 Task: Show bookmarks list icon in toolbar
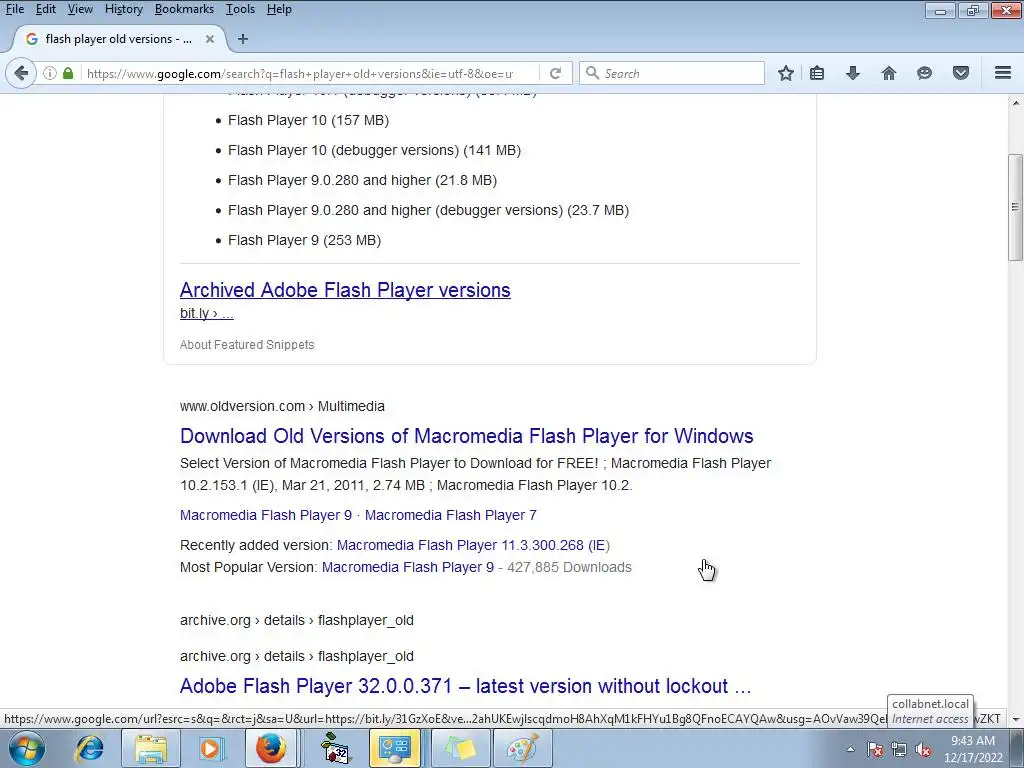(817, 73)
